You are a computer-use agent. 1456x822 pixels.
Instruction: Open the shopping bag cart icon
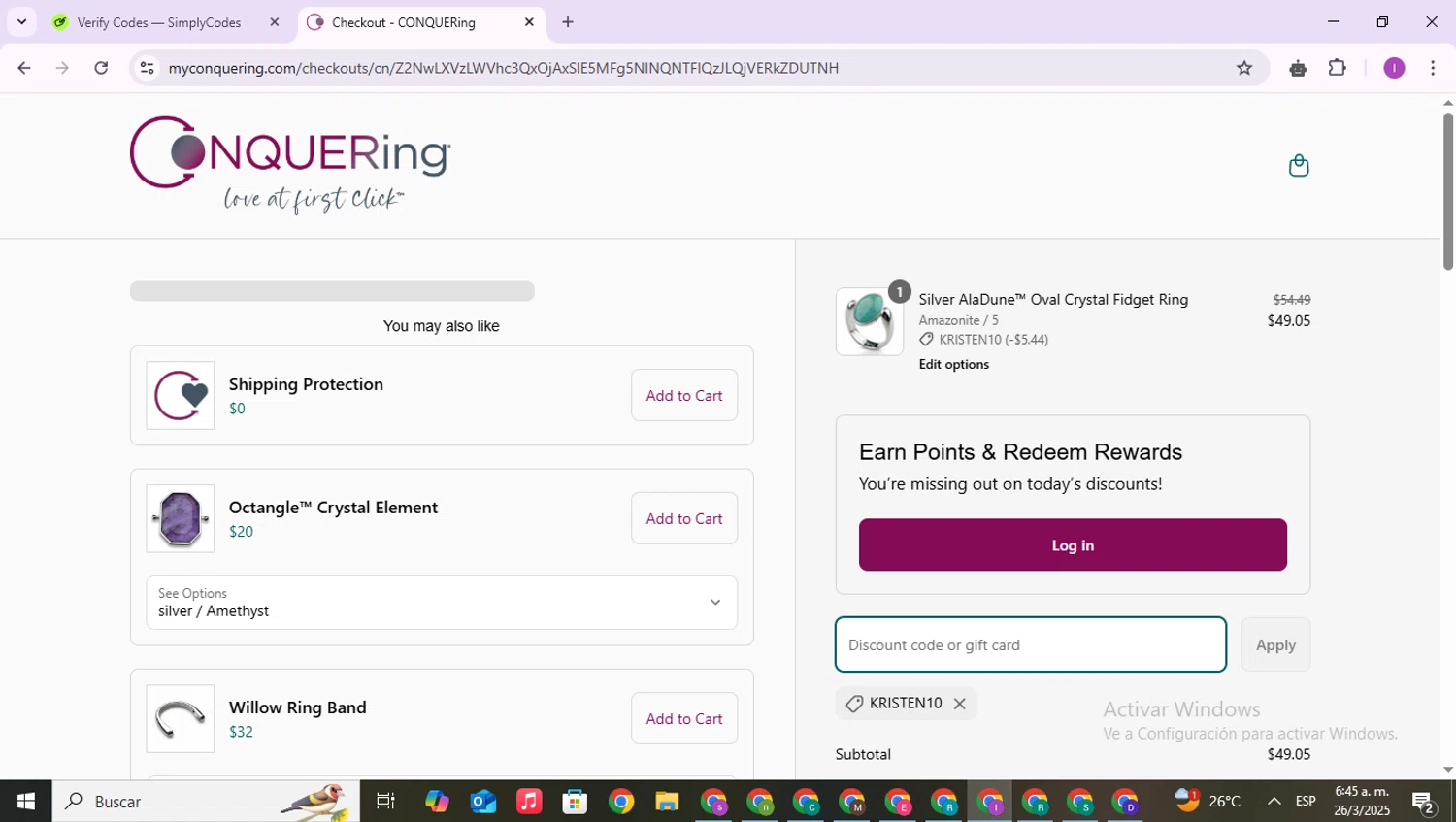1298,166
